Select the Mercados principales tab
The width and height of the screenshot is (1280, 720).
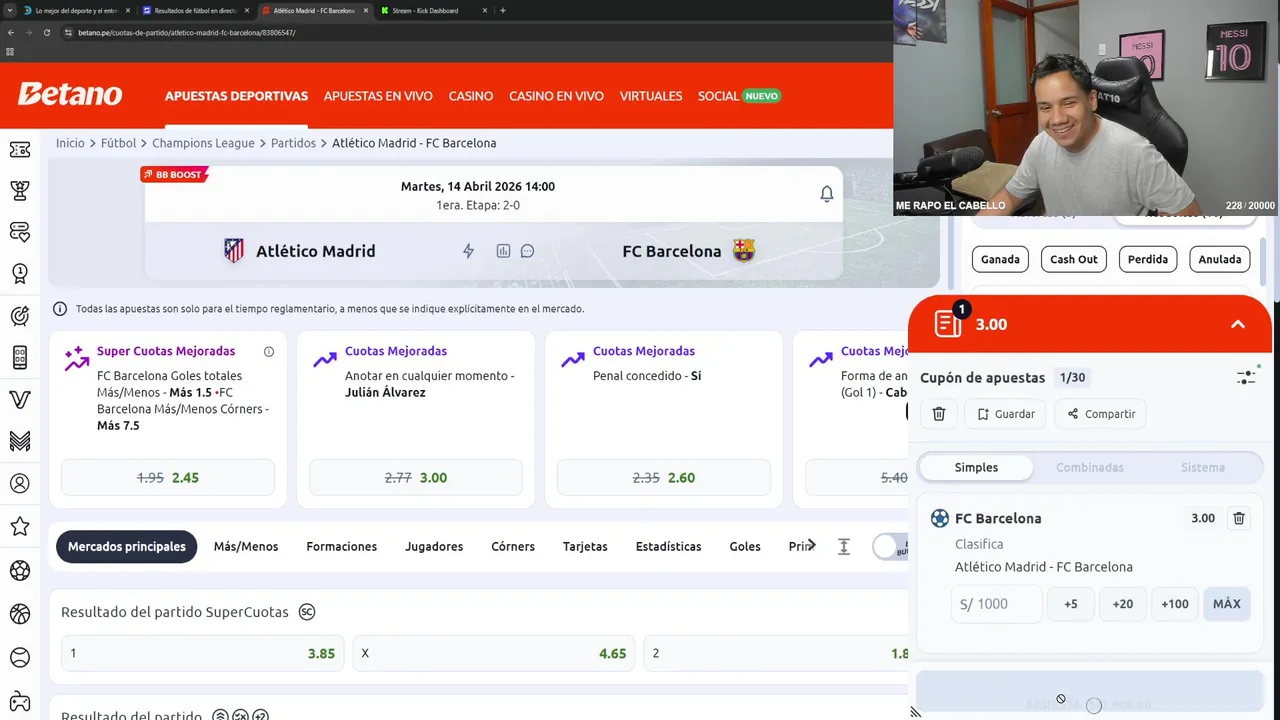coord(127,546)
